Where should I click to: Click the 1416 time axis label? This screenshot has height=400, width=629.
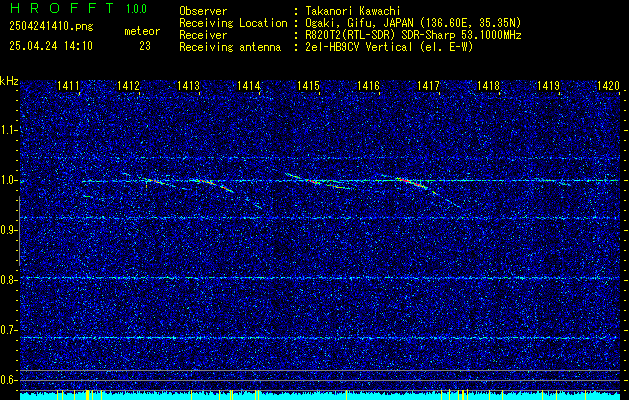pos(368,86)
